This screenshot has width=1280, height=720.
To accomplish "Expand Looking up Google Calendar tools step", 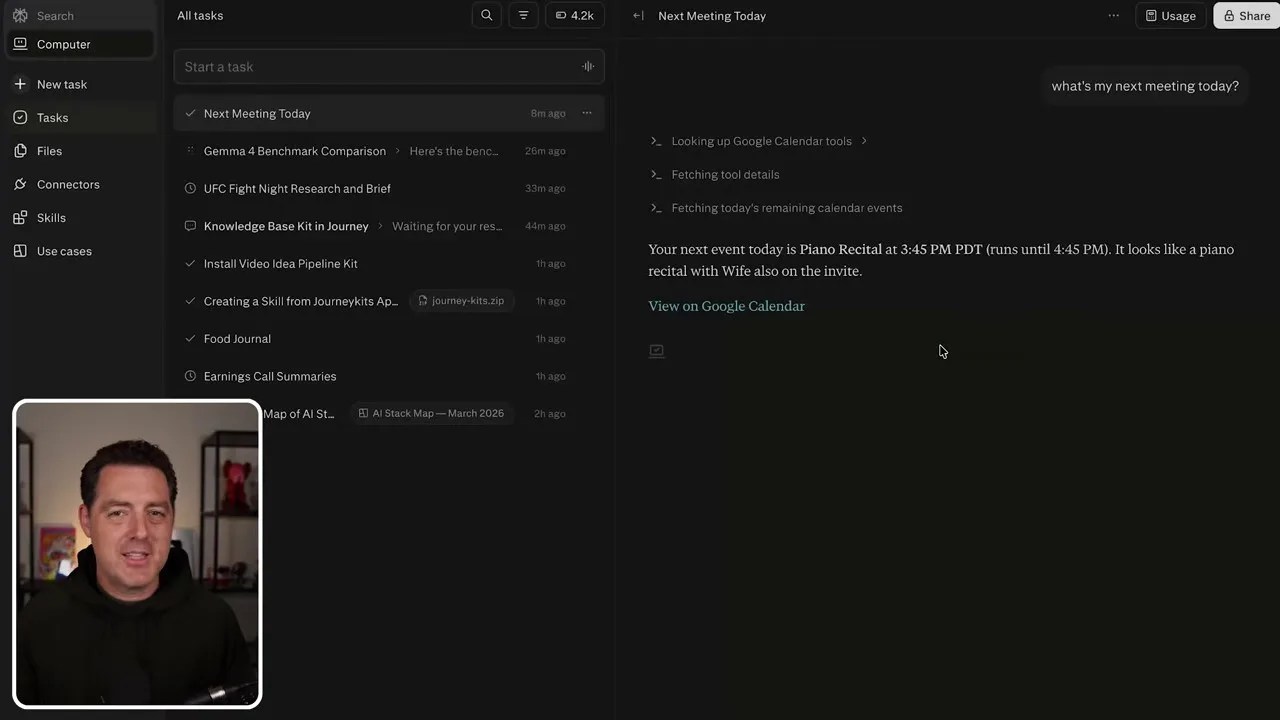I will (x=759, y=141).
